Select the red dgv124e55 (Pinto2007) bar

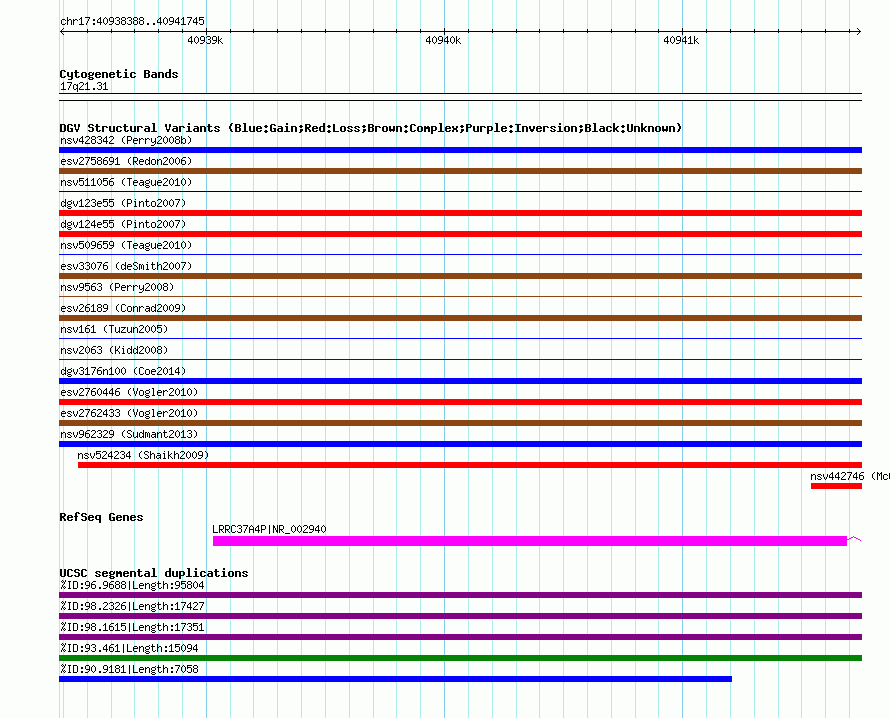pyautogui.click(x=460, y=234)
